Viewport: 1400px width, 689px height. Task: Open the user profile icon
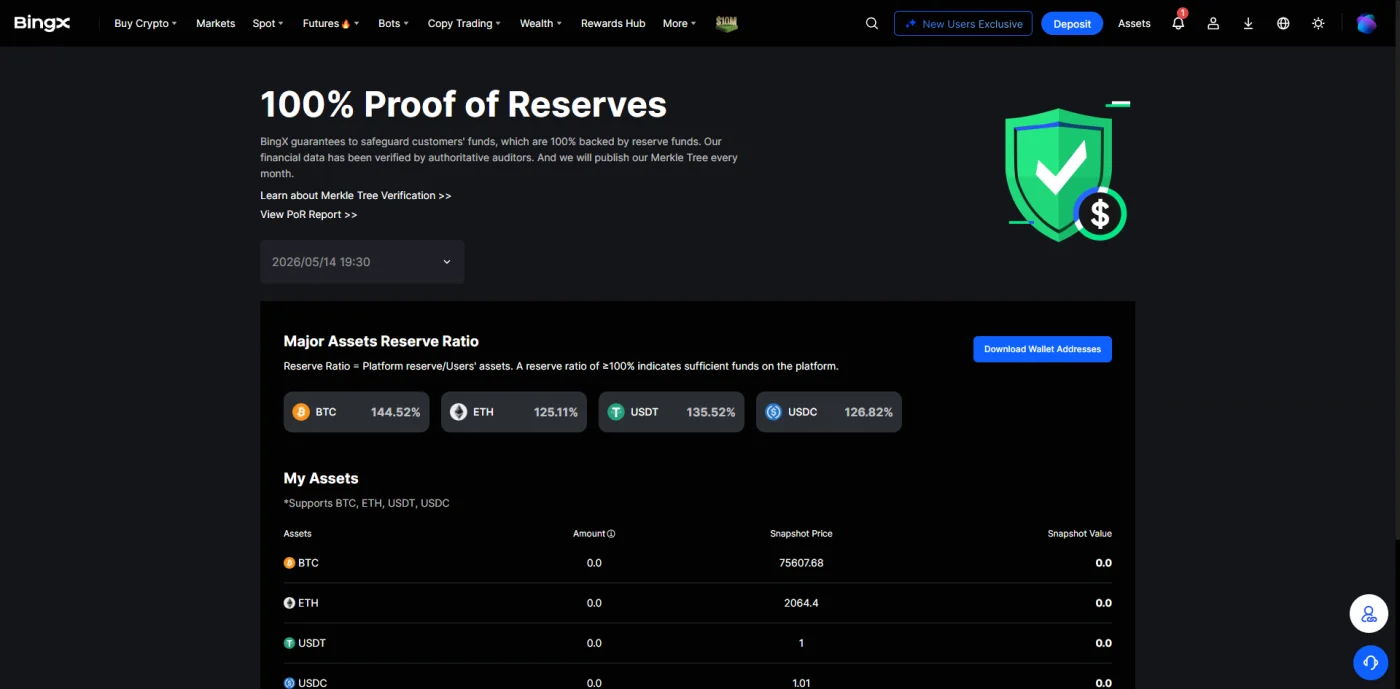[x=1213, y=23]
